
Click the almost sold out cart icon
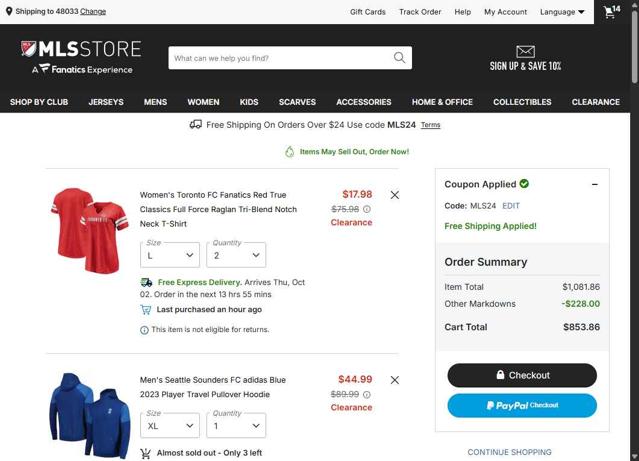coord(145,453)
